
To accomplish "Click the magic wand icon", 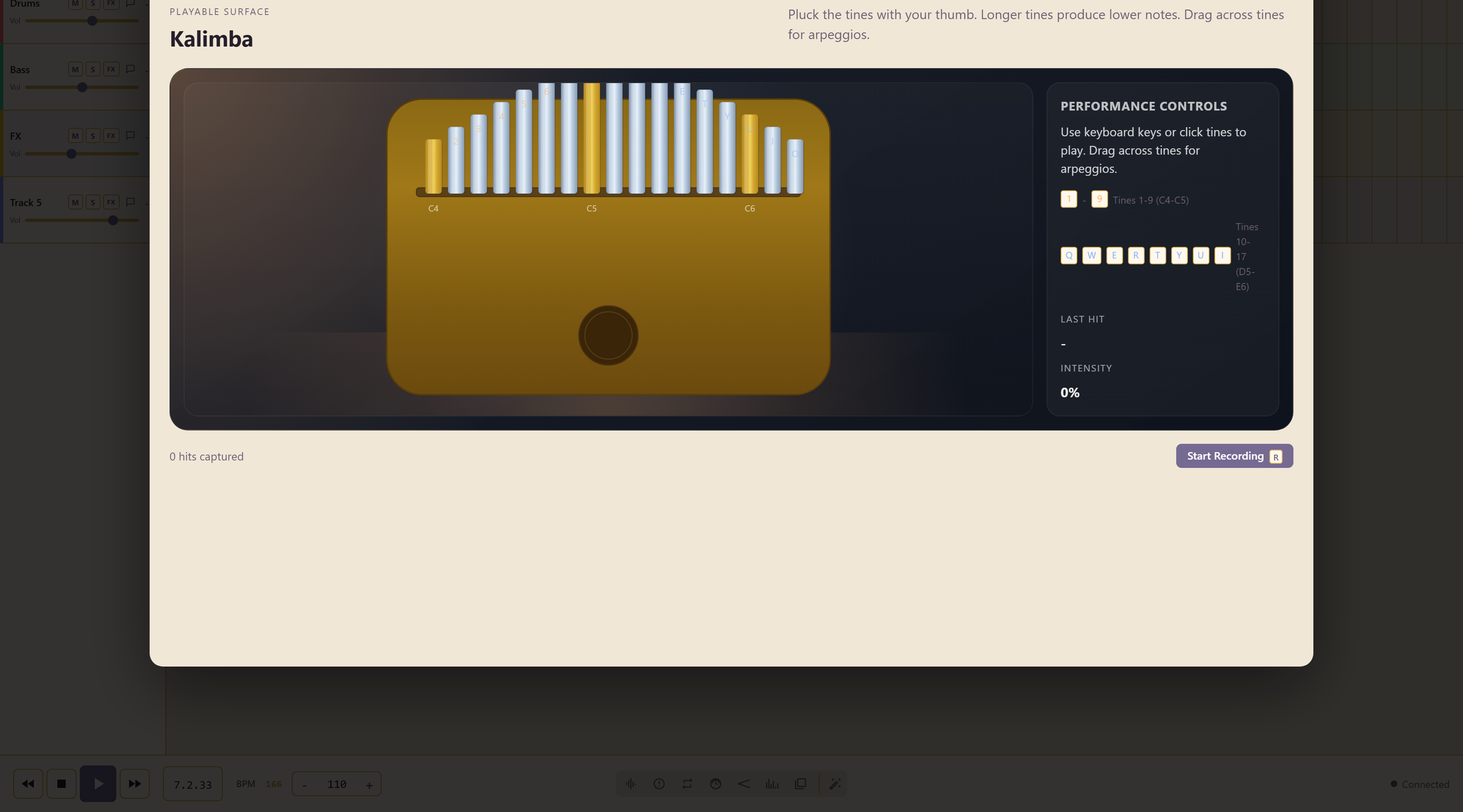I will [835, 784].
